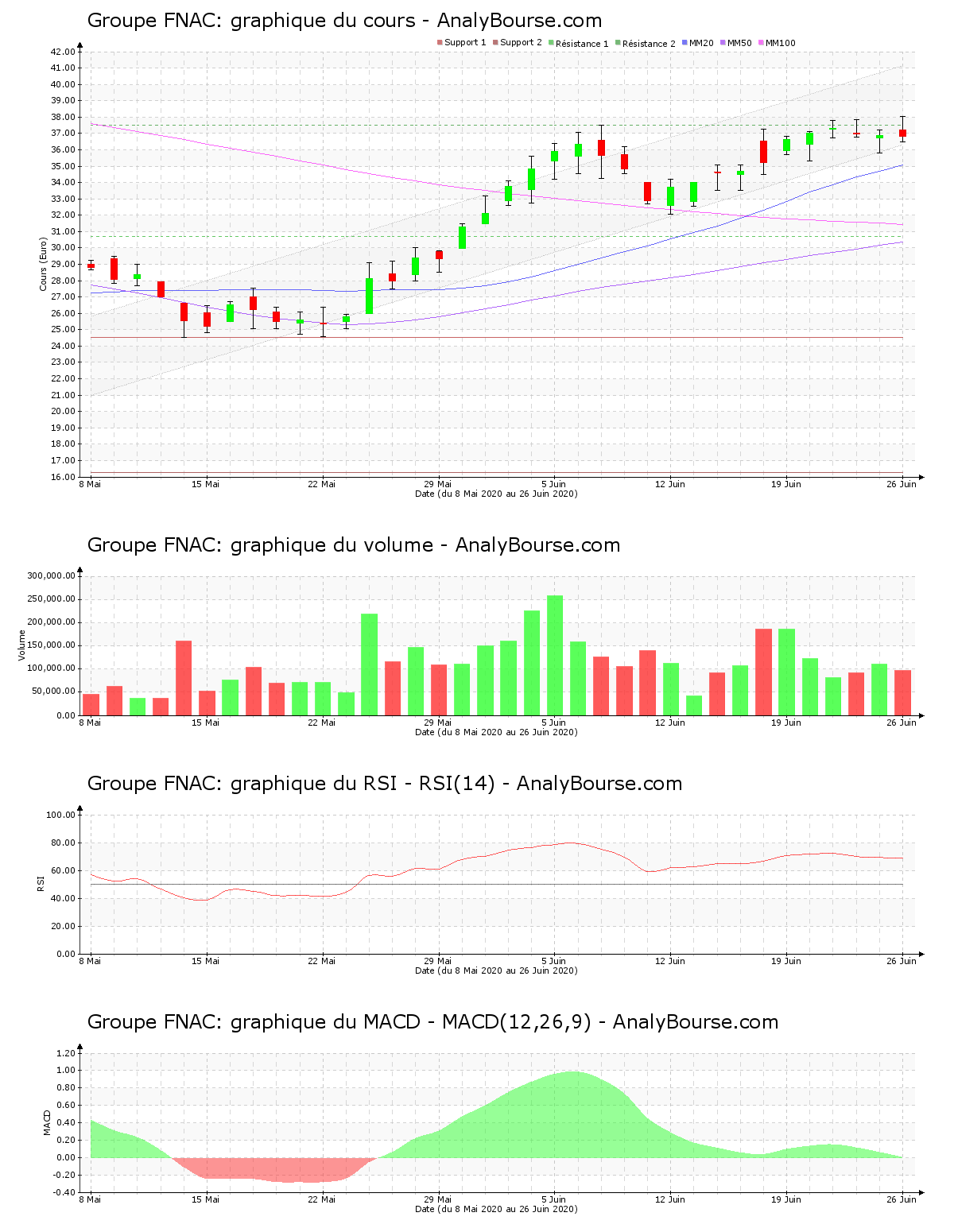Click the -0.40 MACD axis value

64,1192
